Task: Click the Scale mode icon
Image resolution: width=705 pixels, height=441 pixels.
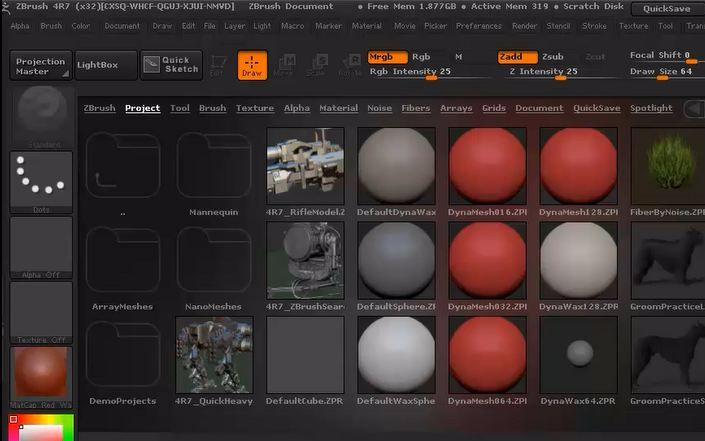Action: [317, 65]
